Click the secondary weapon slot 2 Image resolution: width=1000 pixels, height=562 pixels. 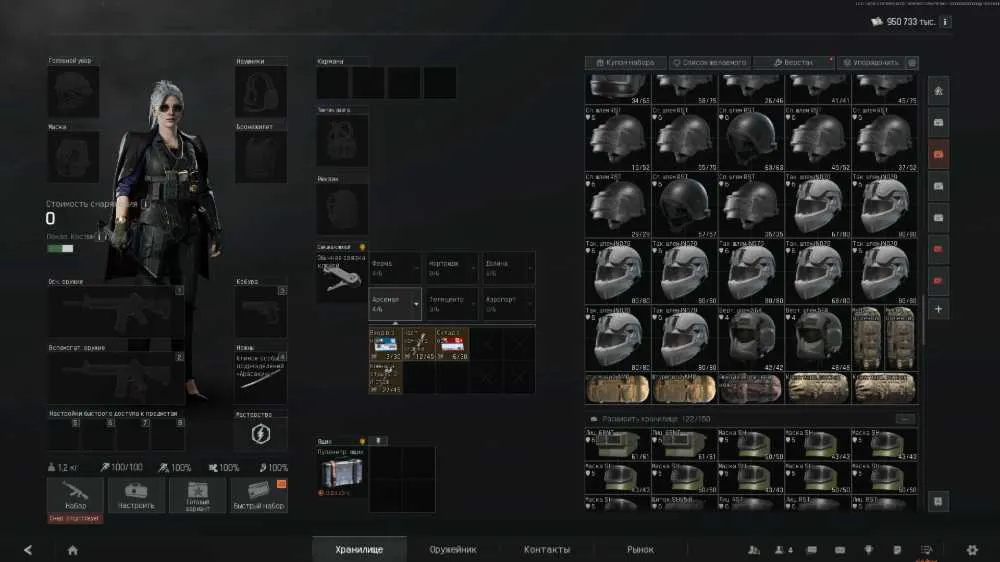[116, 378]
